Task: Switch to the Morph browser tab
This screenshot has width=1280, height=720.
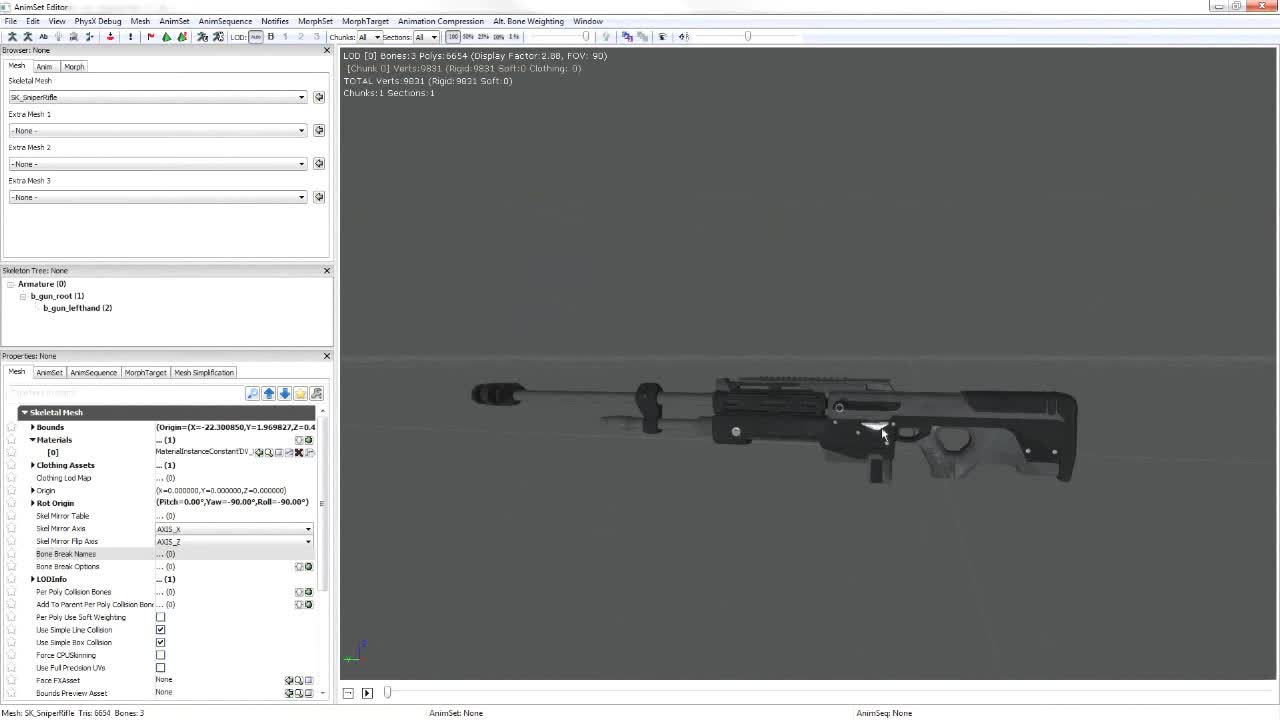Action: (x=74, y=66)
